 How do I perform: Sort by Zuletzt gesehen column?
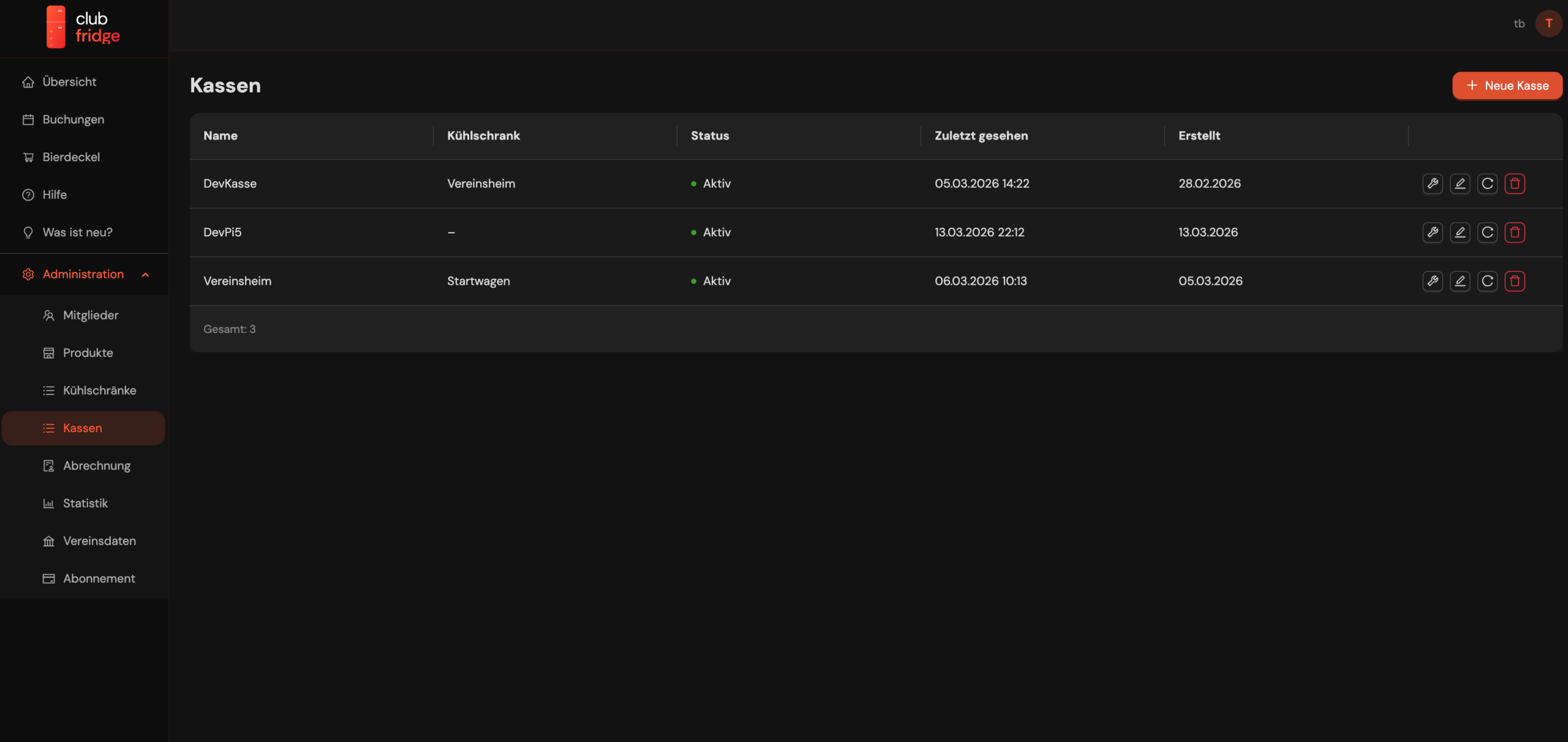tap(981, 136)
